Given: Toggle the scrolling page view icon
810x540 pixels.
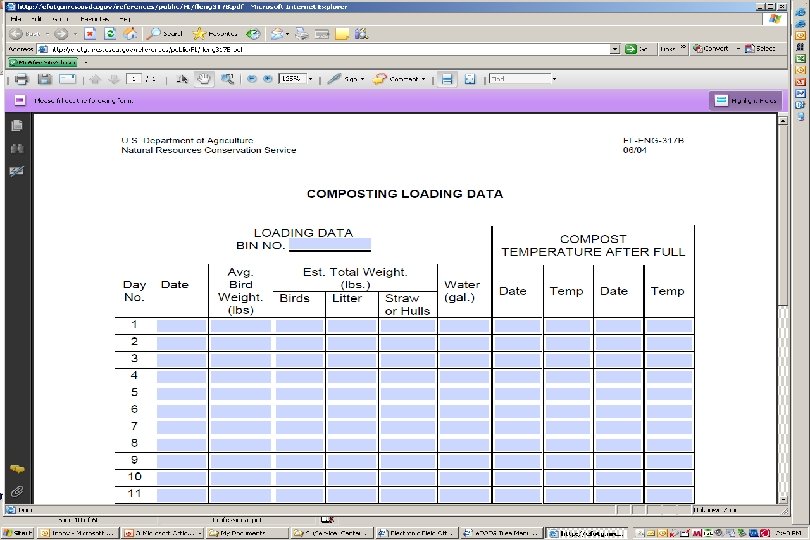Looking at the screenshot, I should pos(447,79).
